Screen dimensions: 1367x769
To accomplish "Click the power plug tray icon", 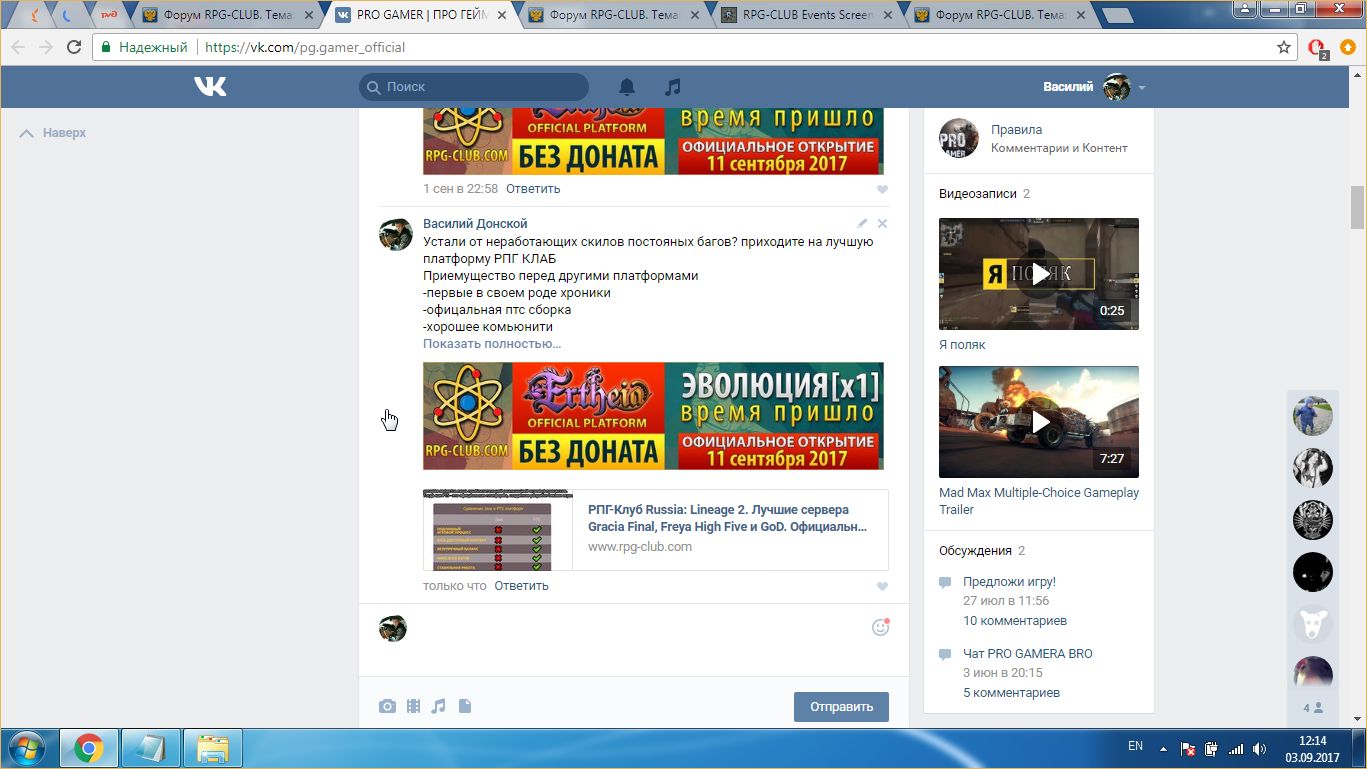I will [1212, 748].
